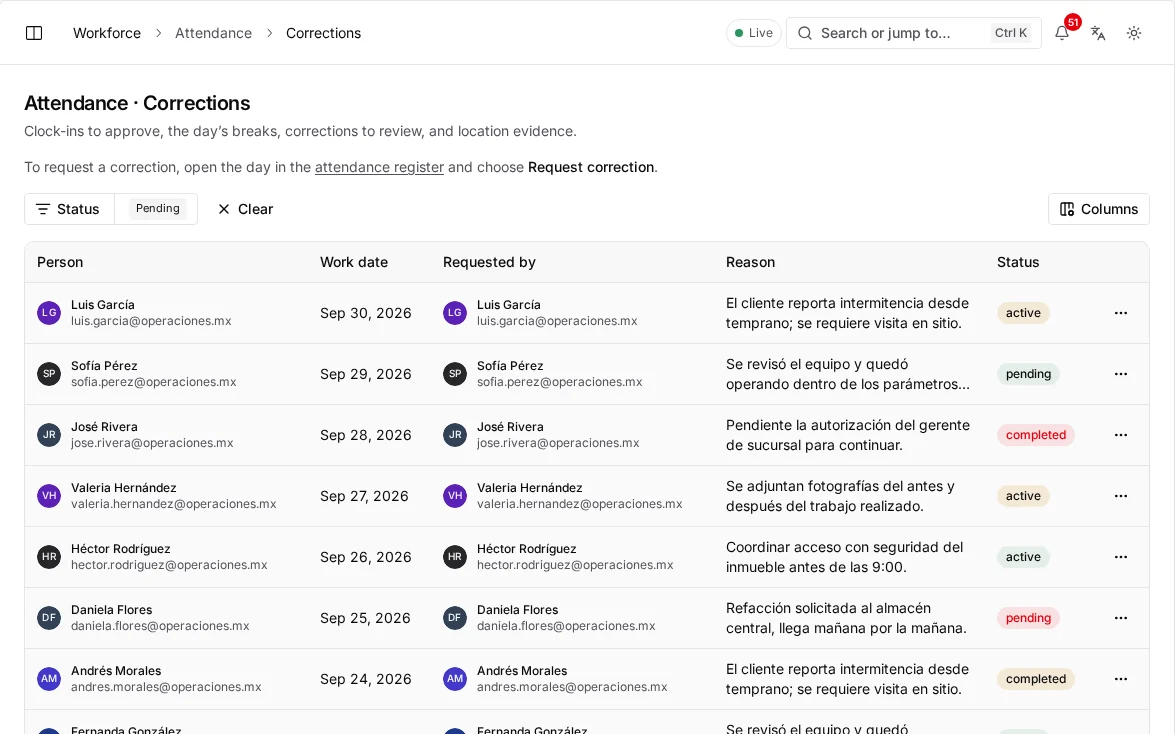Focus the Search or jump to field
This screenshot has height=734, width=1175.
click(x=913, y=33)
